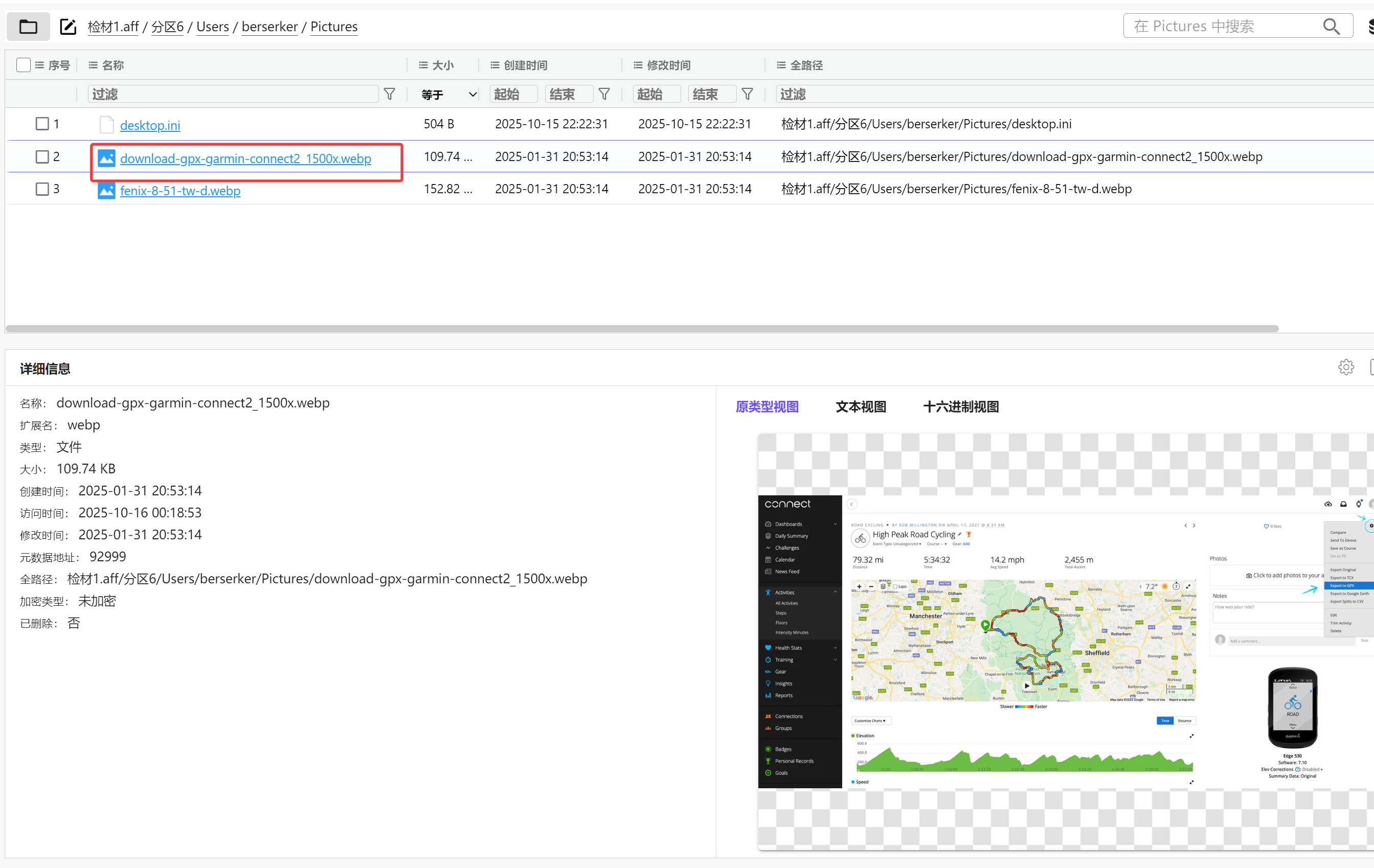Switch to the 十六进制视图 tab
The height and width of the screenshot is (868, 1374).
[x=961, y=406]
